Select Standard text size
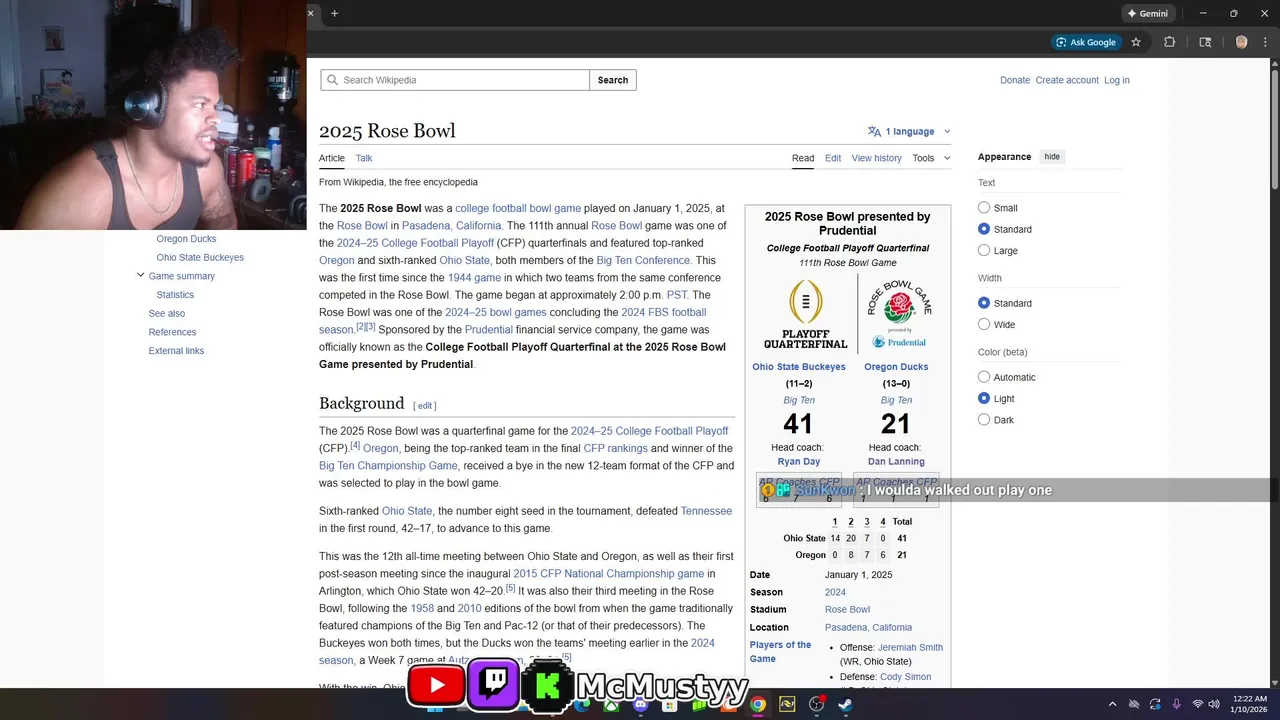The width and height of the screenshot is (1280, 720). coord(984,229)
